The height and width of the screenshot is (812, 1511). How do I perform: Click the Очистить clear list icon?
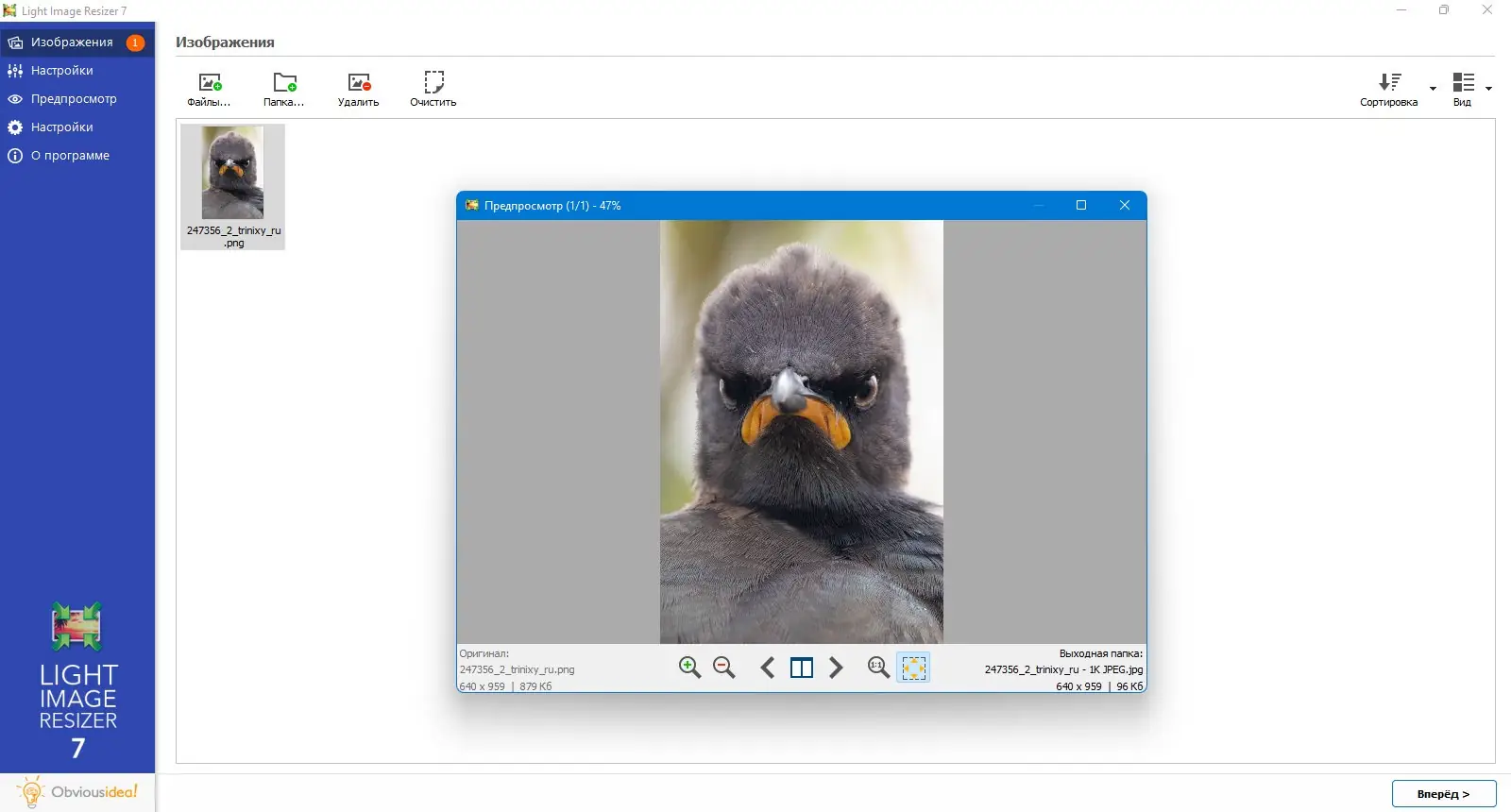coord(433,82)
